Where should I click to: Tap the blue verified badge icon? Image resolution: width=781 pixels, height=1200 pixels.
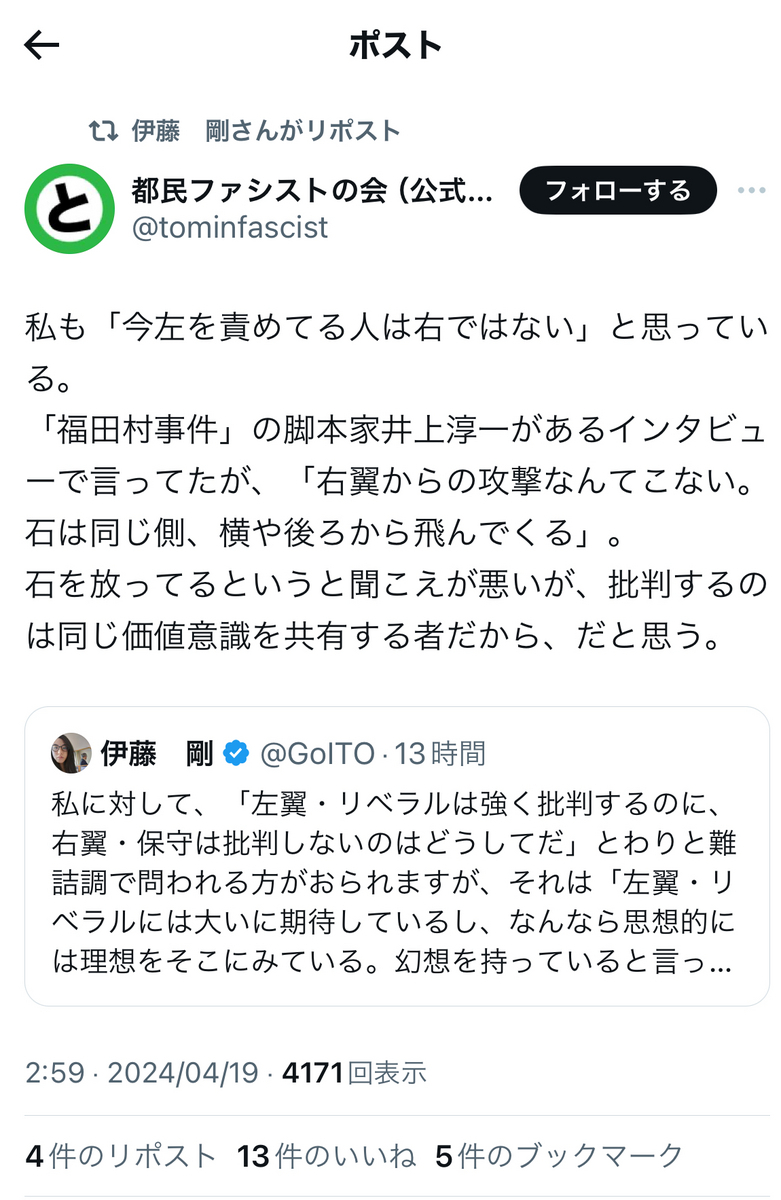236,754
